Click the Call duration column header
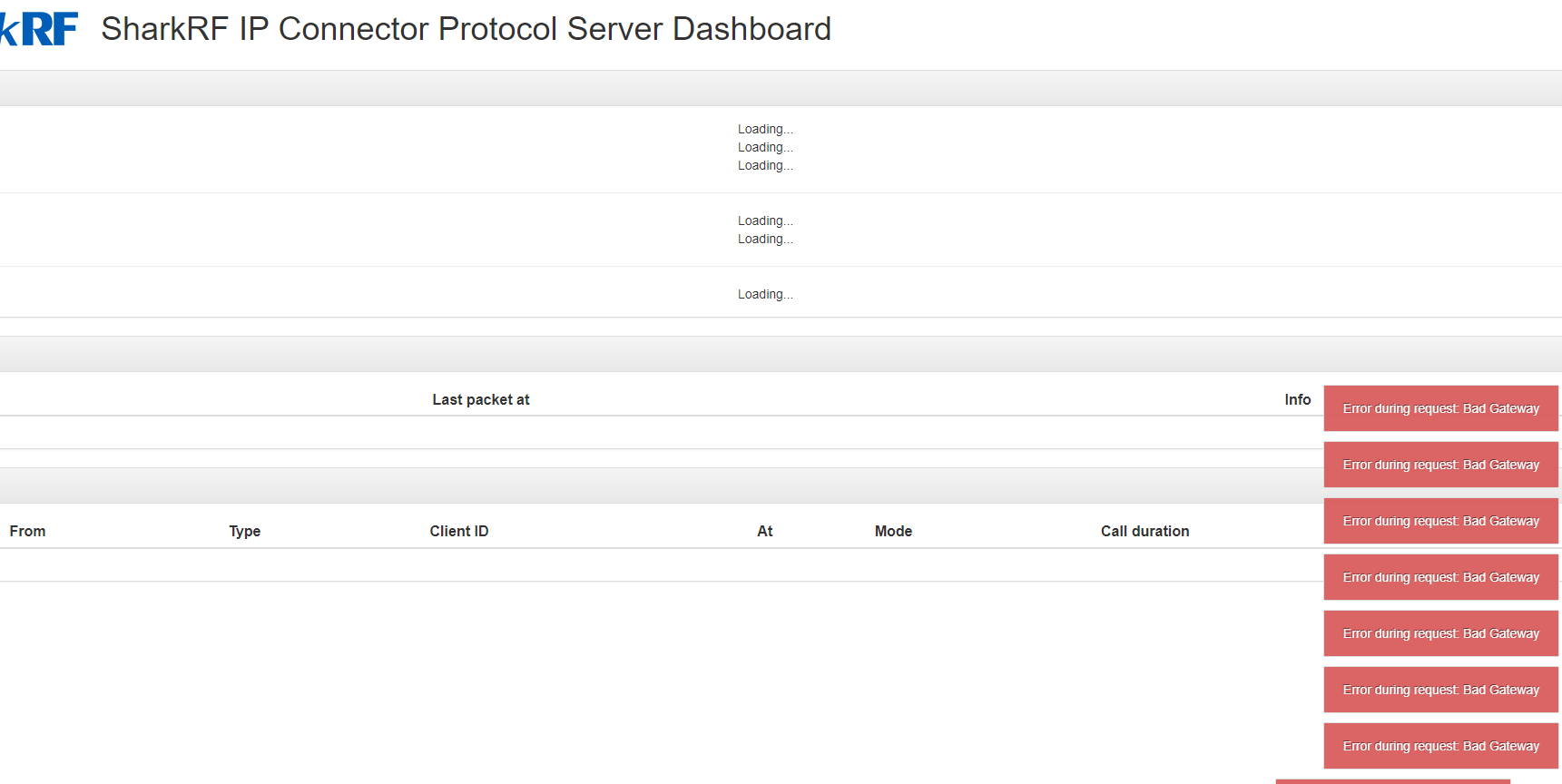Screen dimensions: 1562x784 tap(1144, 531)
